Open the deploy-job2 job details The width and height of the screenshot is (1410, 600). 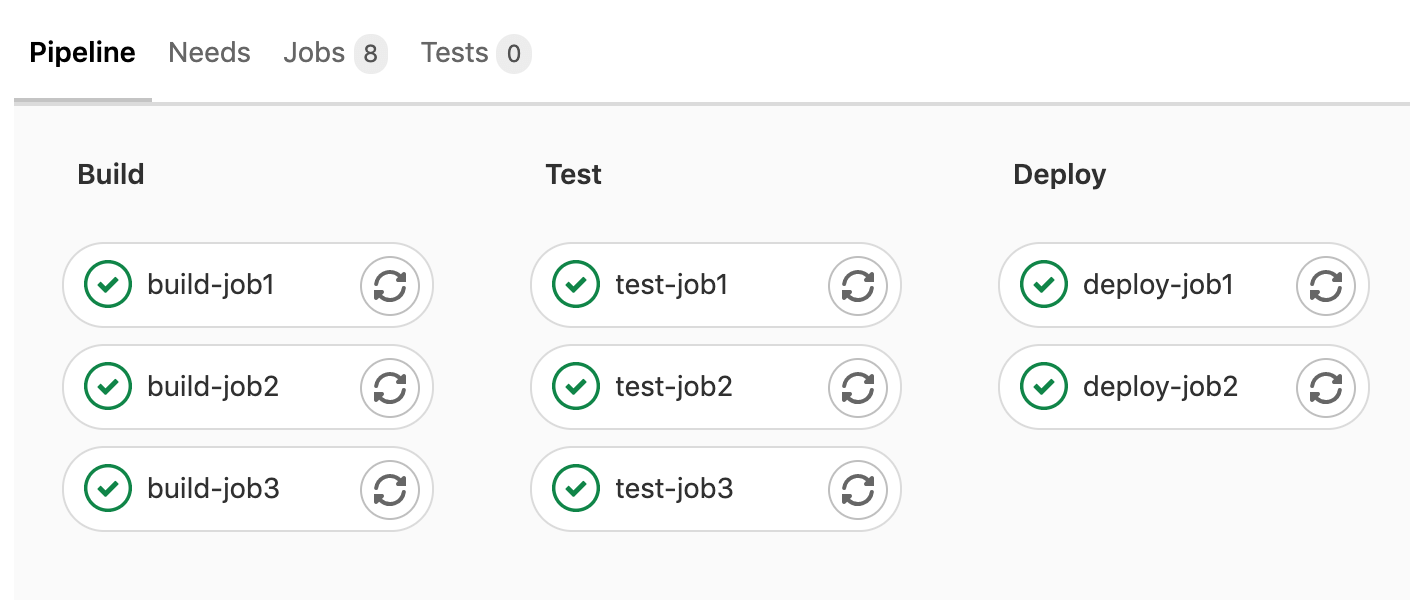click(x=1160, y=387)
